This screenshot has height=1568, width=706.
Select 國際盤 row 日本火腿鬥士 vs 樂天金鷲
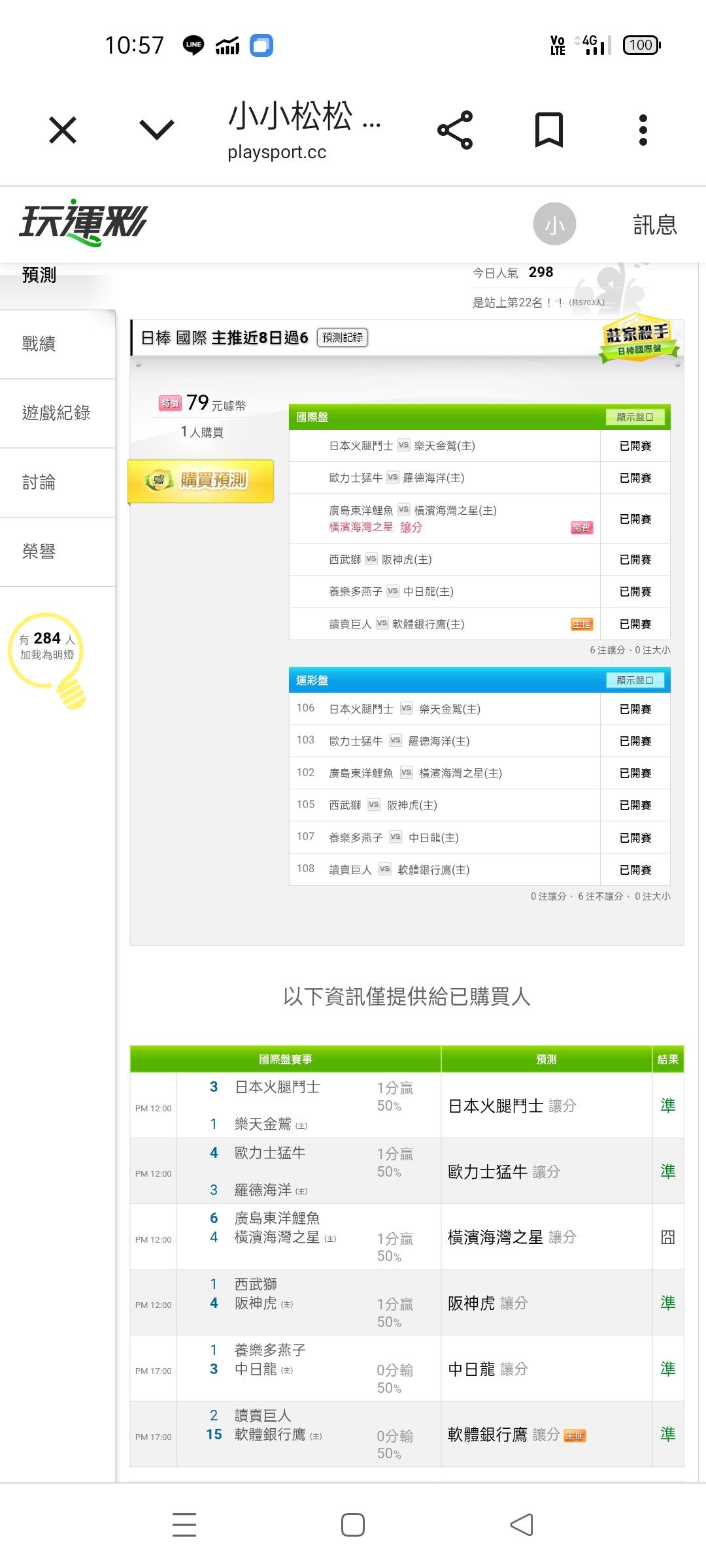480,446
